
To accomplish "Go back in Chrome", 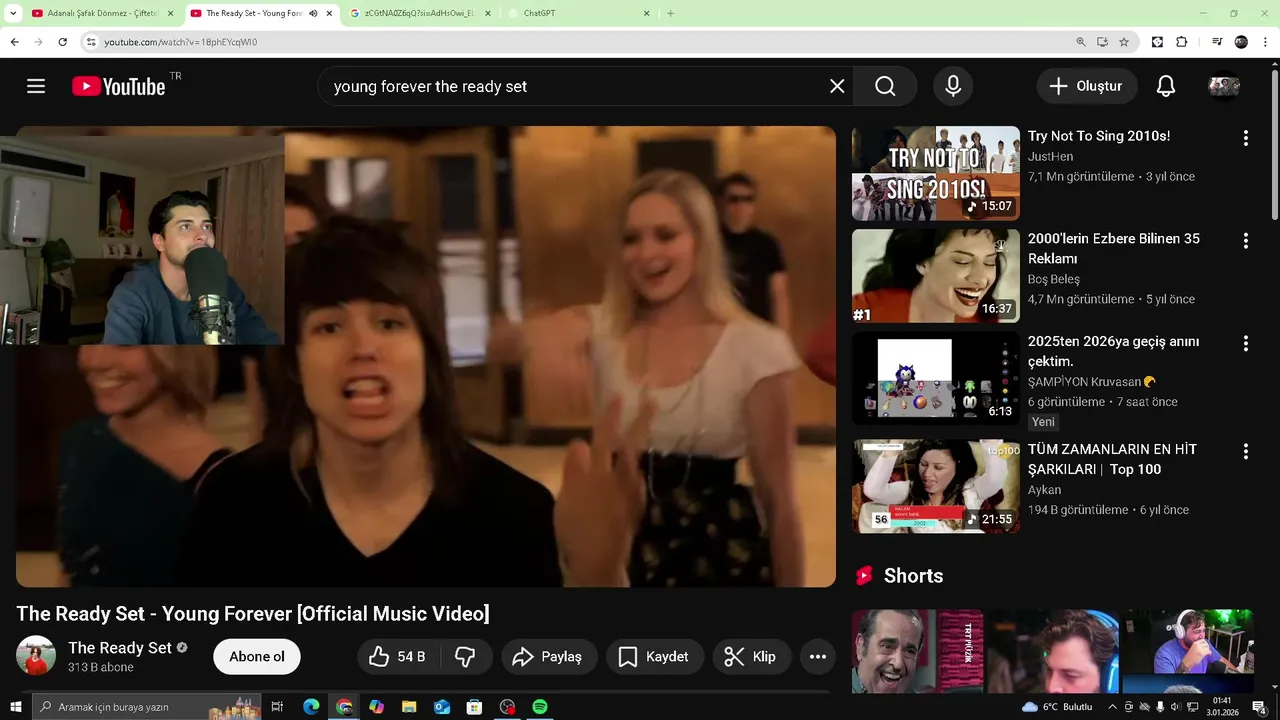I will pos(14,42).
